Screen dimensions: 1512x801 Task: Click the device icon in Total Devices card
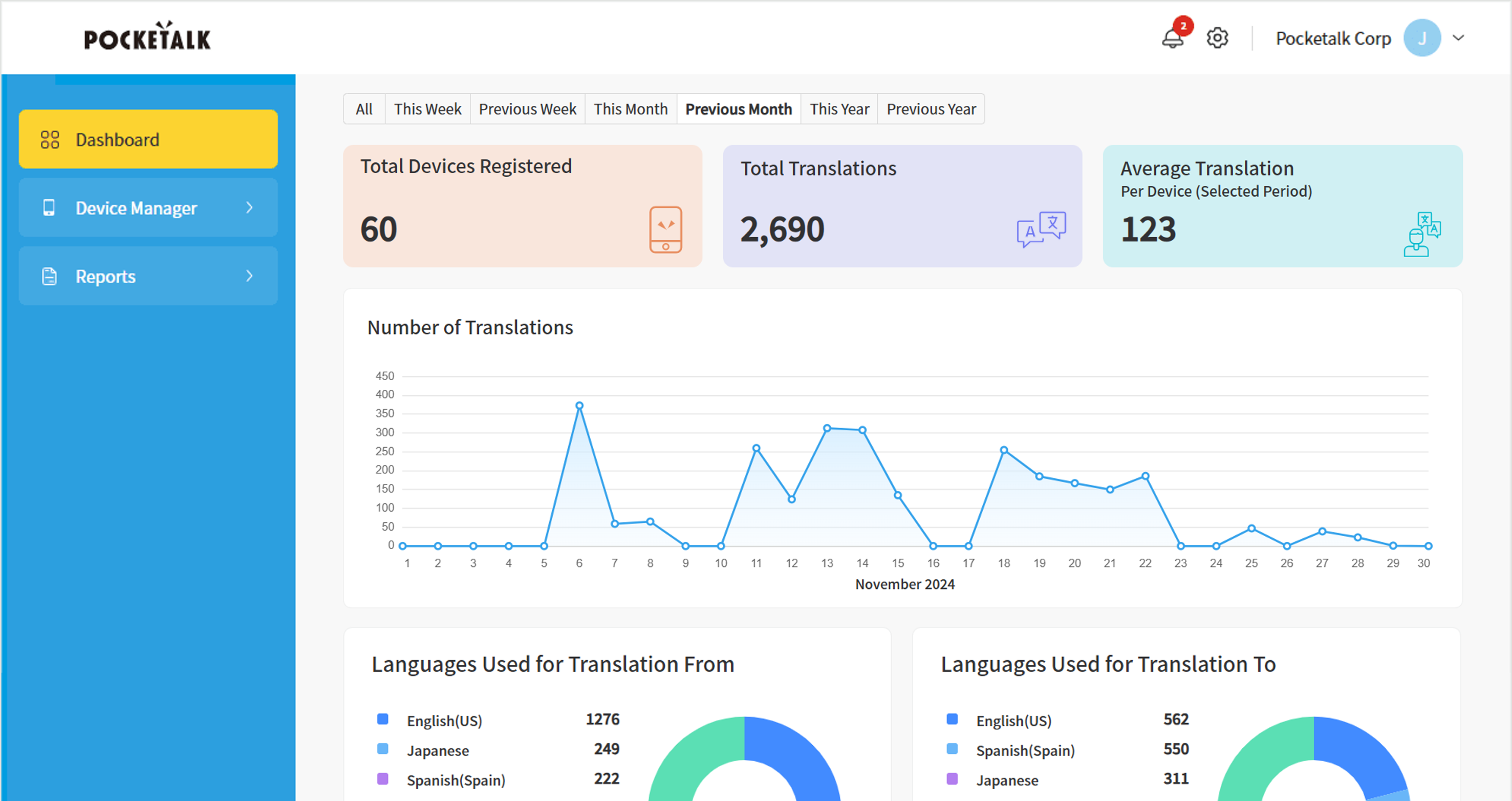click(665, 229)
